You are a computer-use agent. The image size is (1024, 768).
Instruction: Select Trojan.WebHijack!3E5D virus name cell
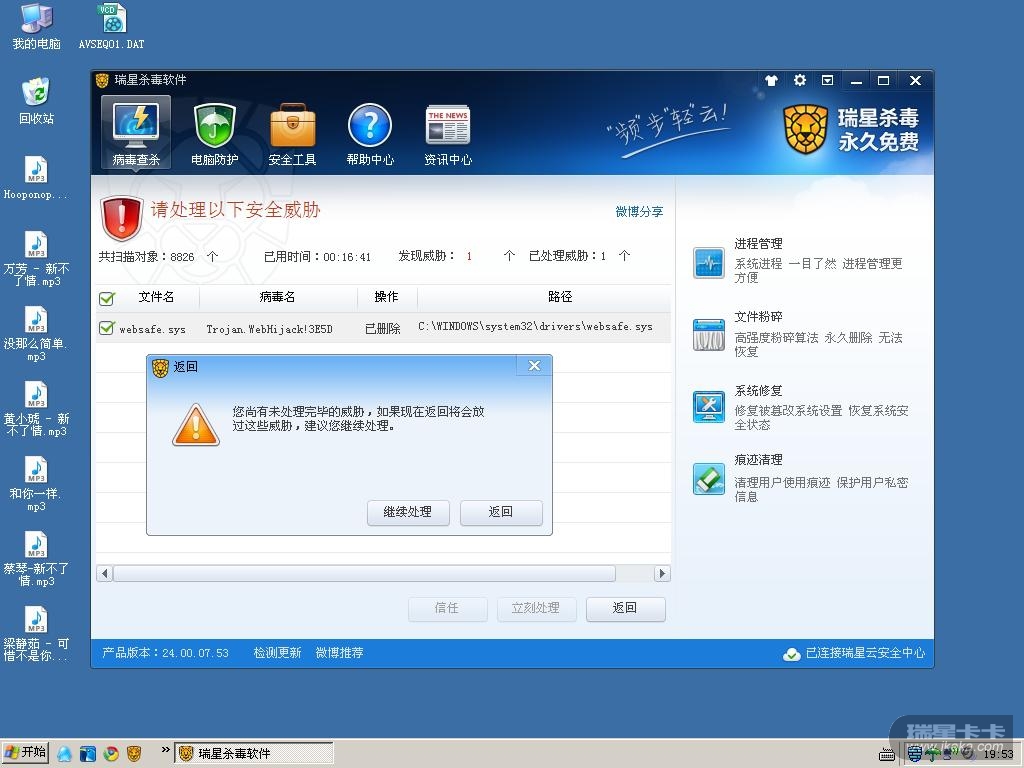coord(269,329)
